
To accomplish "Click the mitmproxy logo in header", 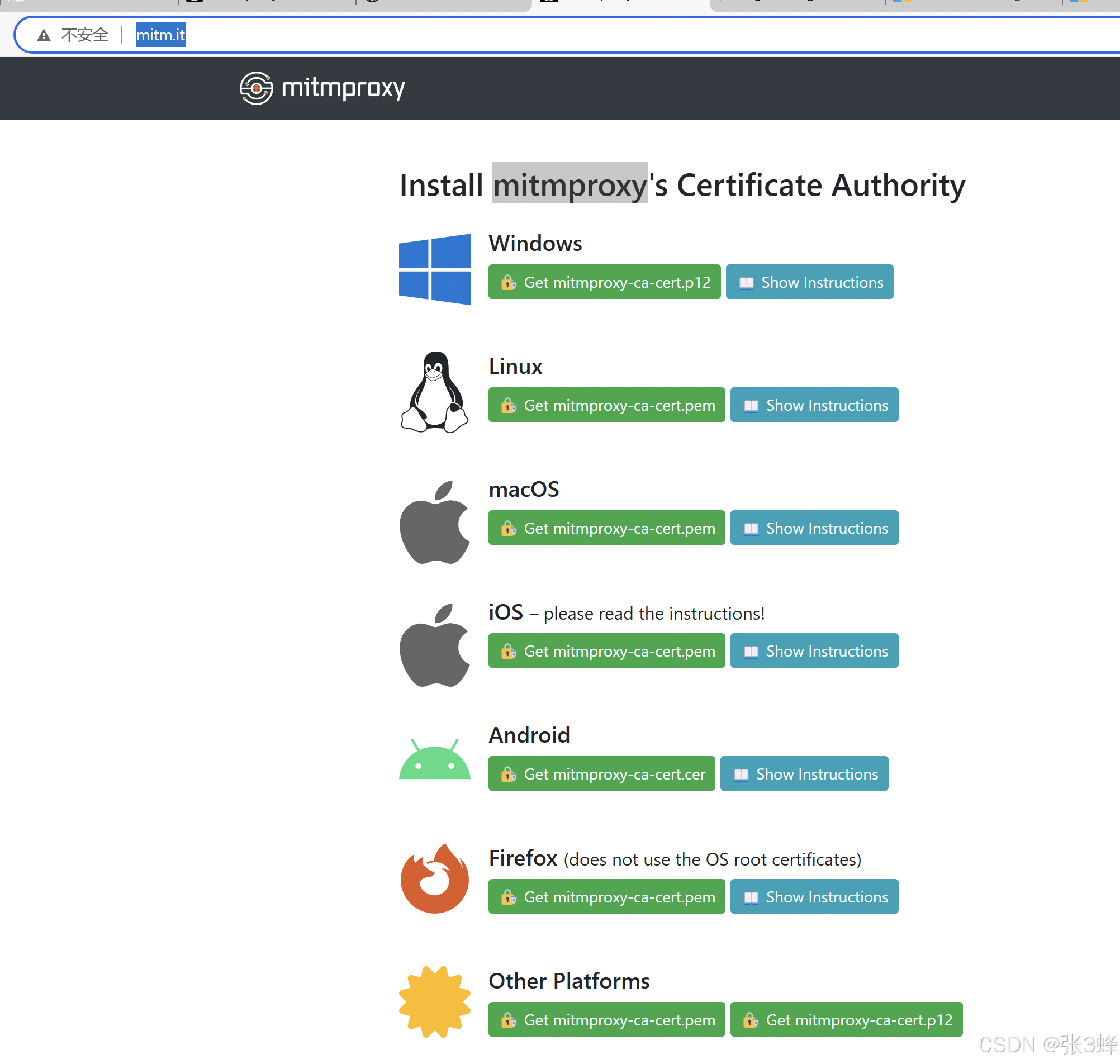I will pyautogui.click(x=321, y=88).
